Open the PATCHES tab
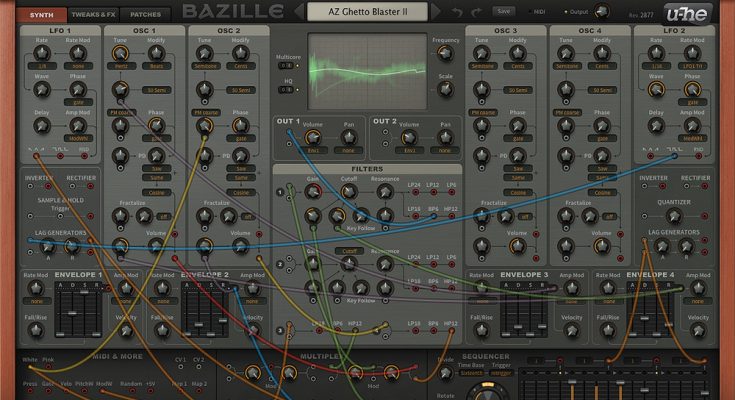 pyautogui.click(x=147, y=14)
